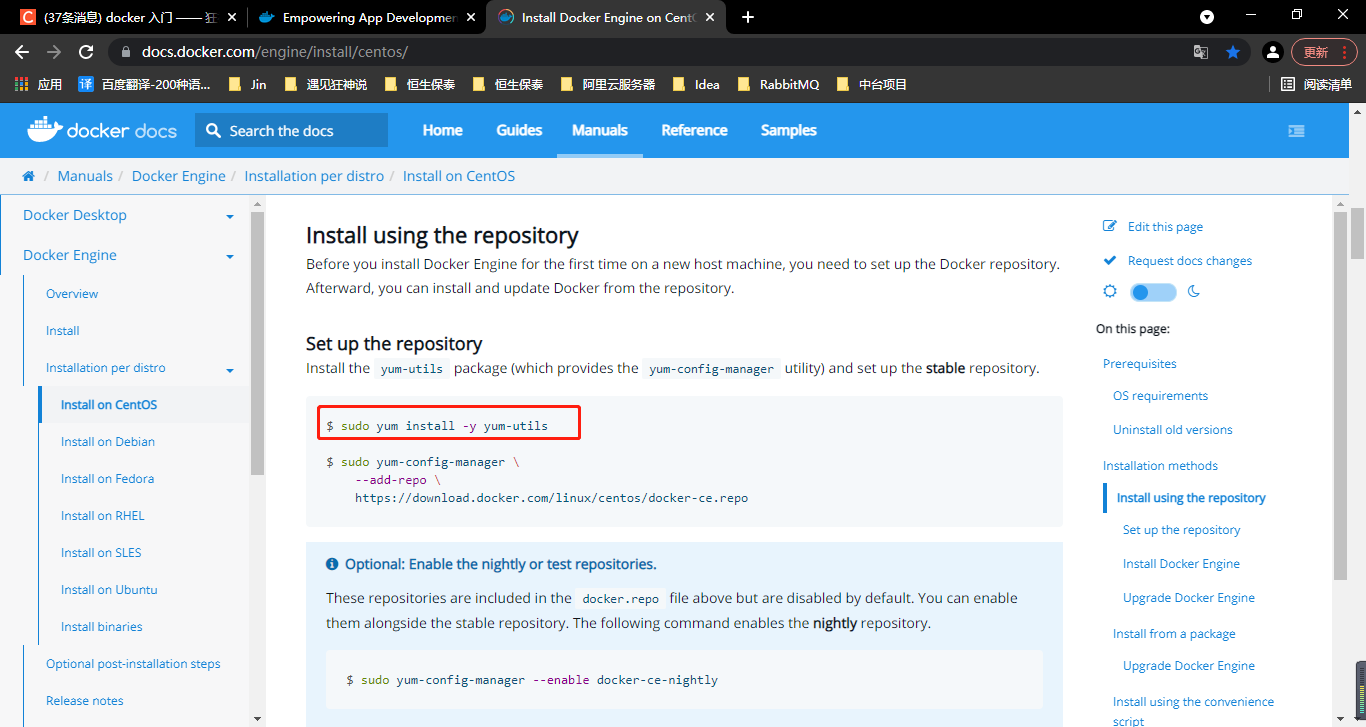Jump to Install from a package

click(1174, 634)
